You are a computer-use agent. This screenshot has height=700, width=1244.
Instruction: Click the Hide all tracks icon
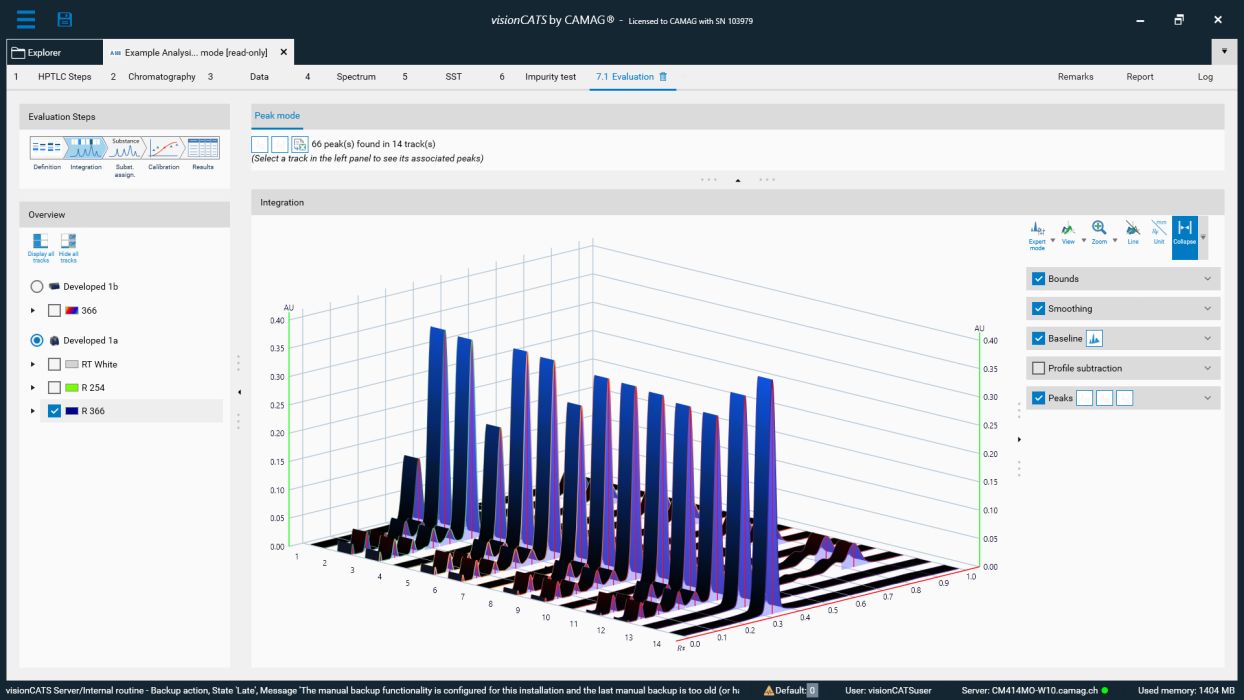pos(67,243)
